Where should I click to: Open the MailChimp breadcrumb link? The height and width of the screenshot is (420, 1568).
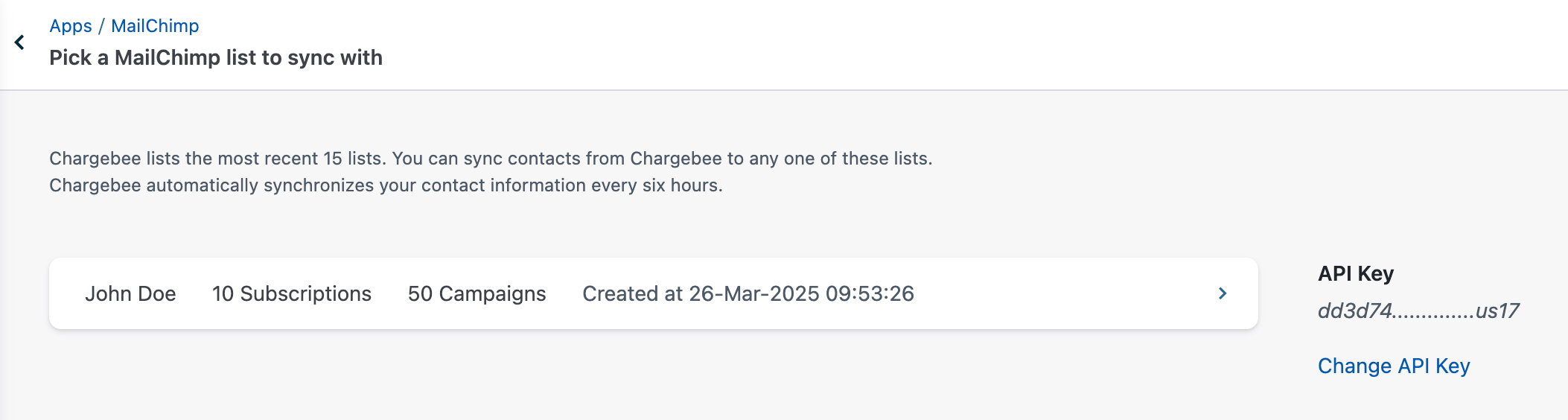[x=155, y=26]
